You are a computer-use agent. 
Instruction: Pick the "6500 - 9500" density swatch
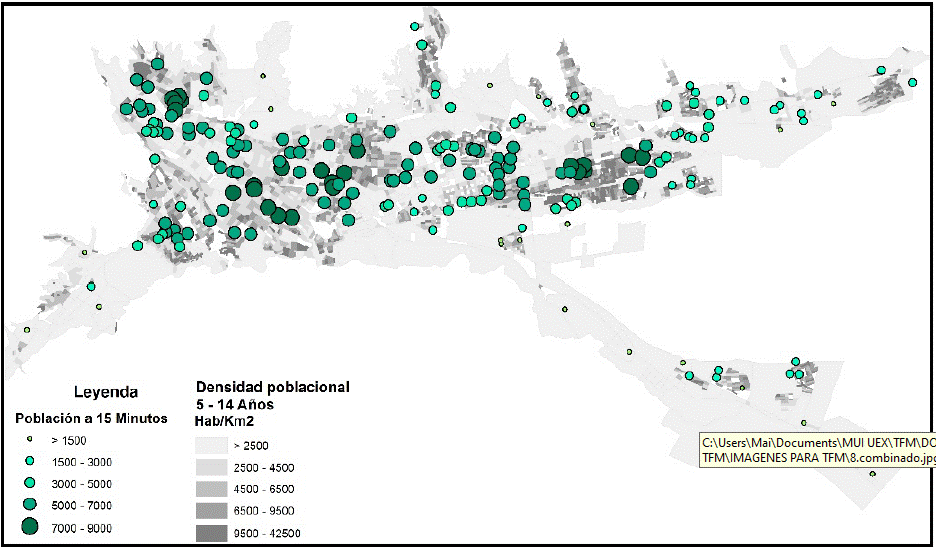tap(210, 511)
